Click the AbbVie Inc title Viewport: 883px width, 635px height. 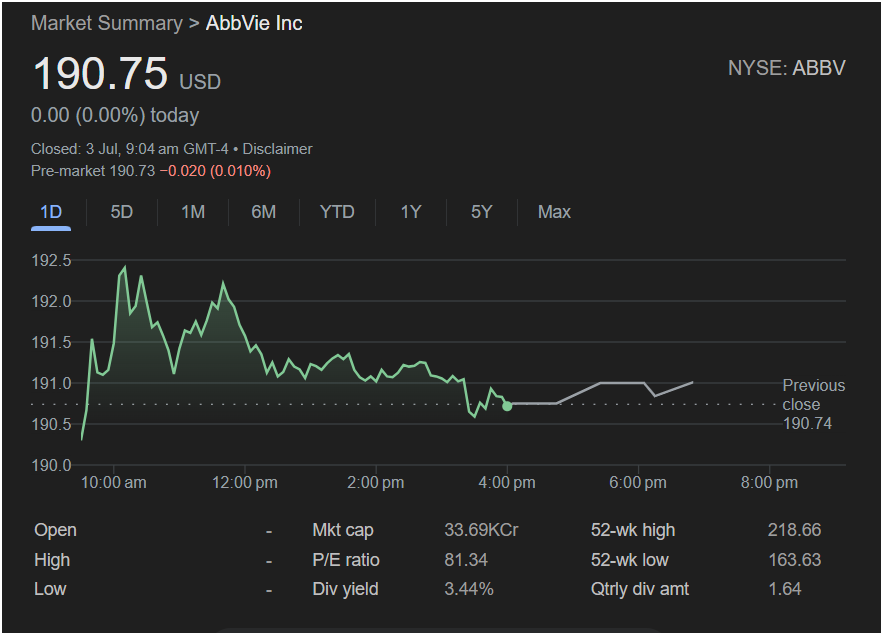pos(254,23)
